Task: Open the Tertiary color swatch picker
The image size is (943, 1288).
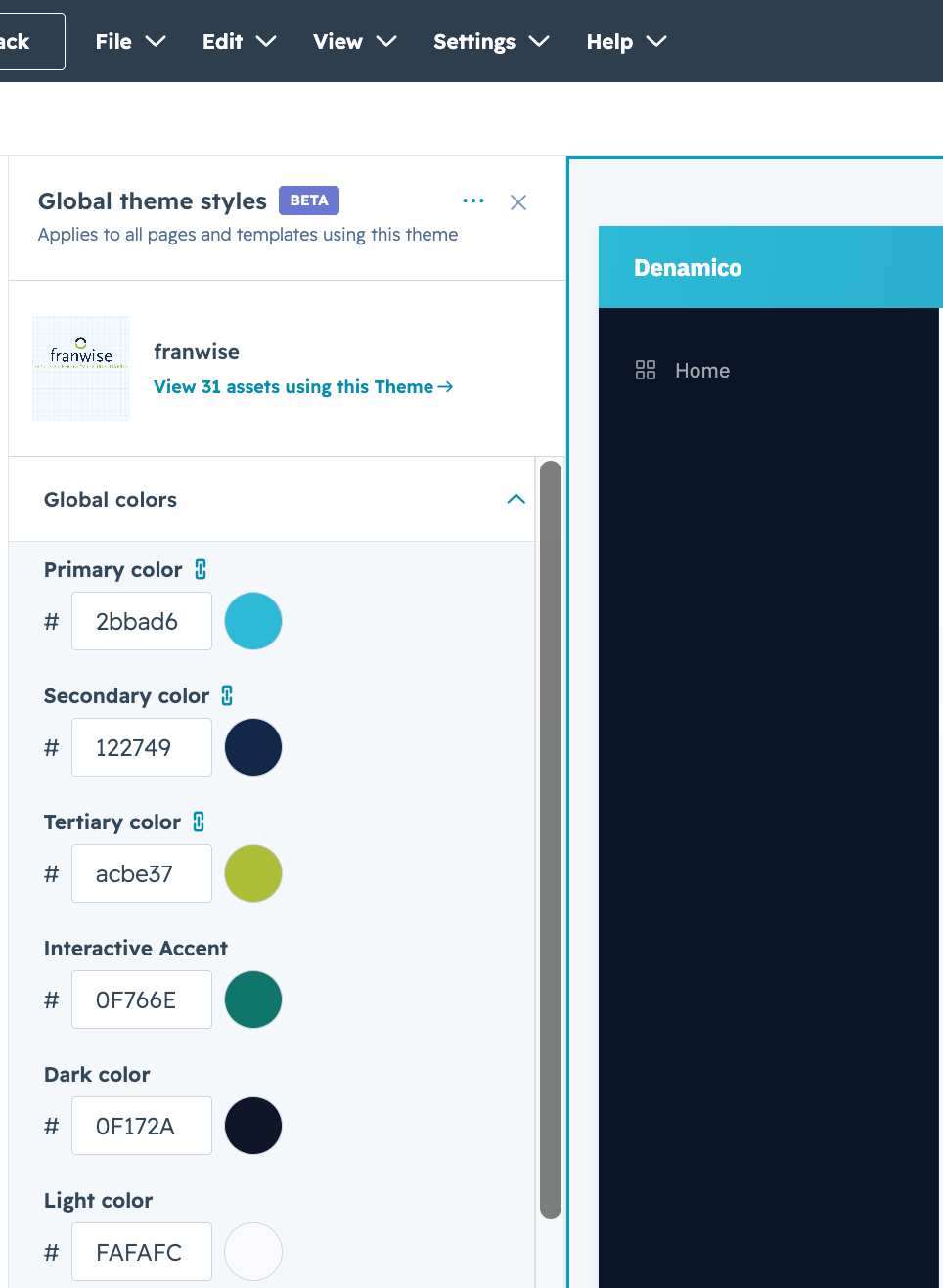Action: pos(253,873)
